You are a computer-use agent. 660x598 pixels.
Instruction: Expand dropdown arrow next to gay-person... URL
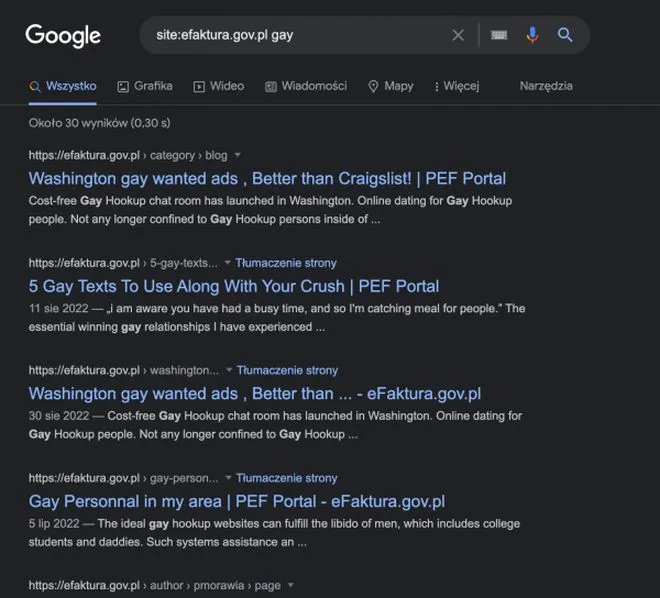tap(229, 478)
